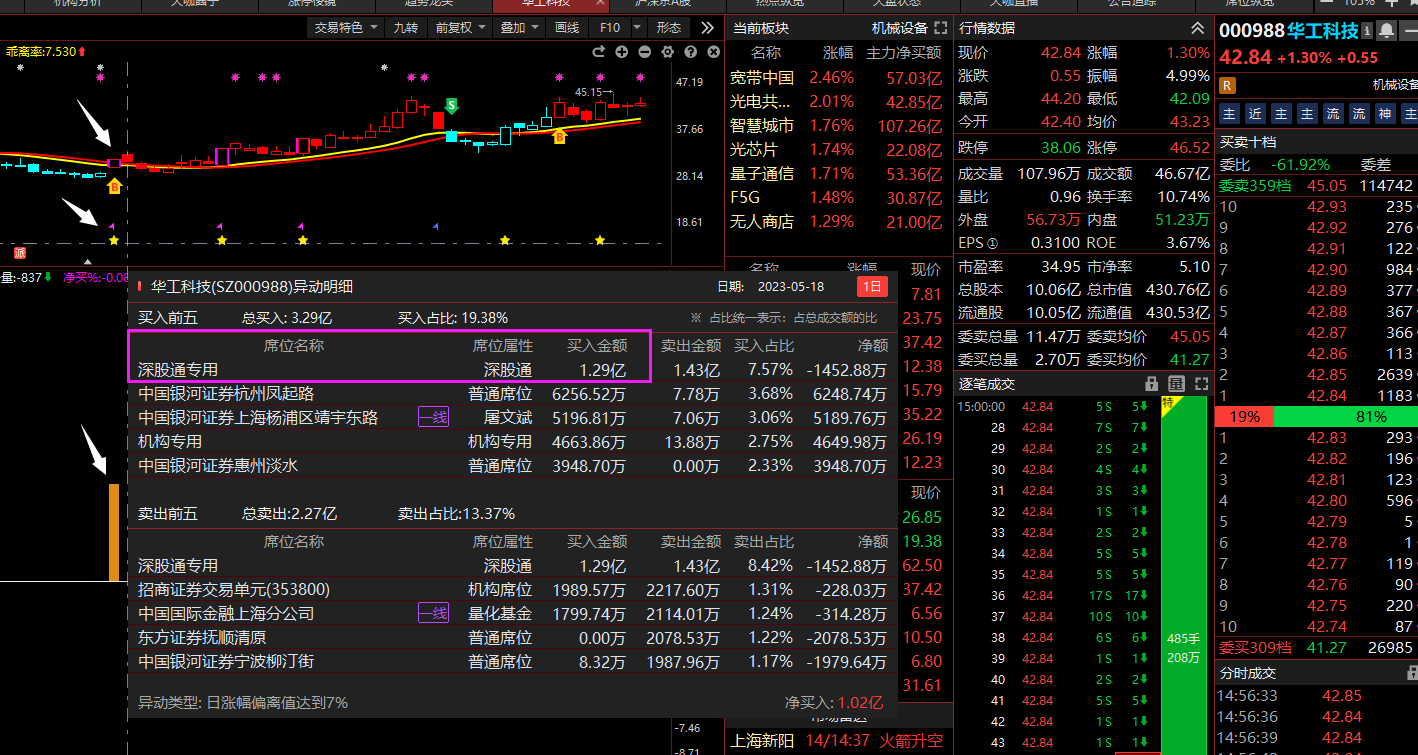The image size is (1418, 755).
Task: Toggle the lock icon in the 逐笔成交 header
Action: pyautogui.click(x=1152, y=384)
